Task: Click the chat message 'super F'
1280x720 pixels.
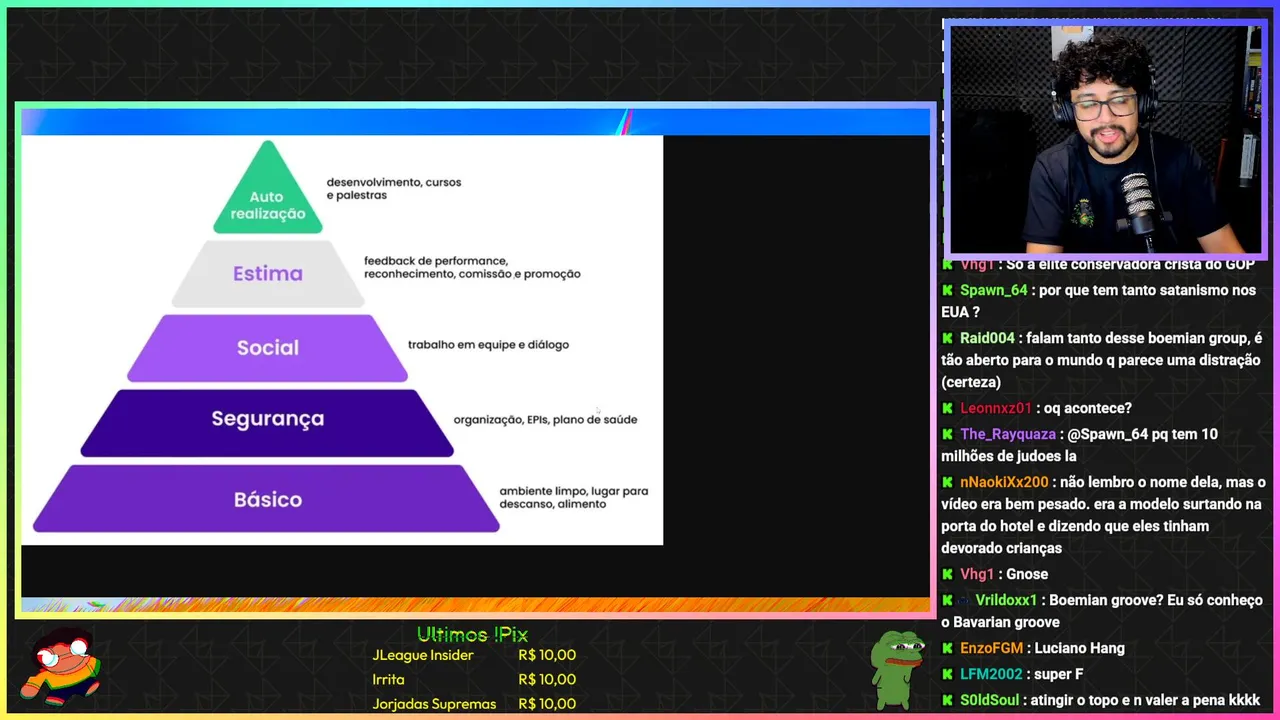Action: 1059,674
